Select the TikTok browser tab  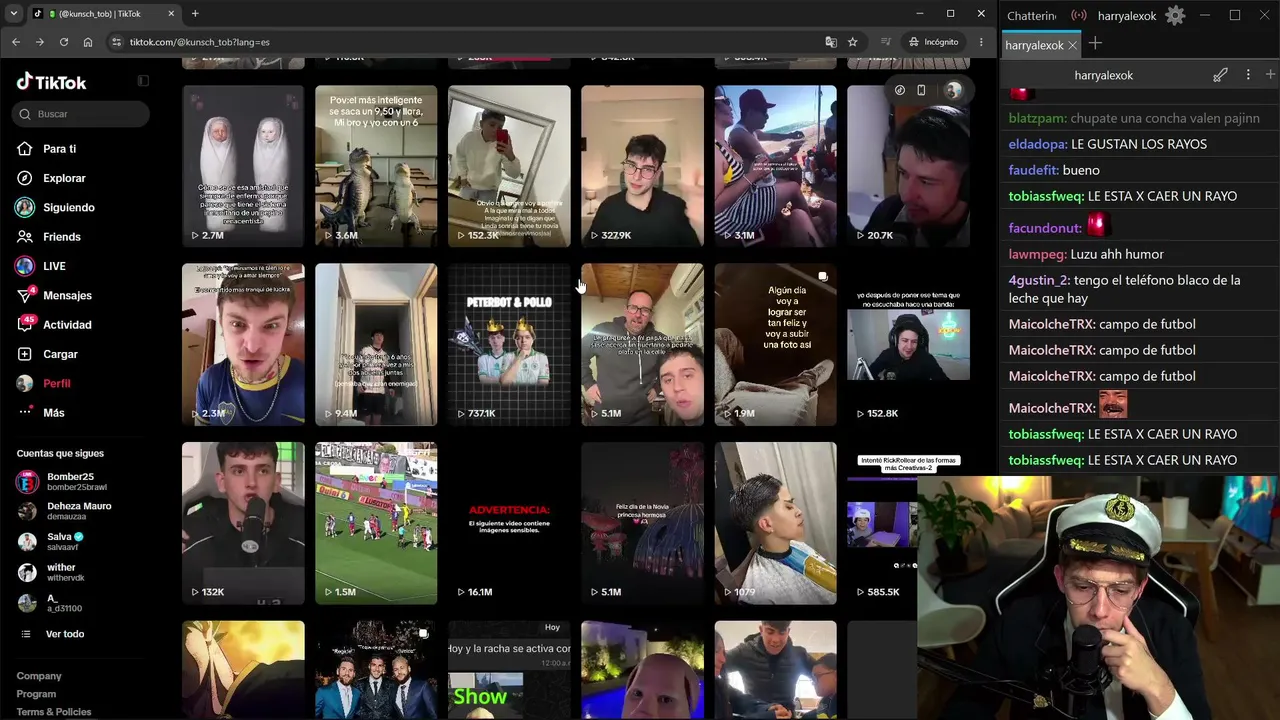(x=104, y=14)
